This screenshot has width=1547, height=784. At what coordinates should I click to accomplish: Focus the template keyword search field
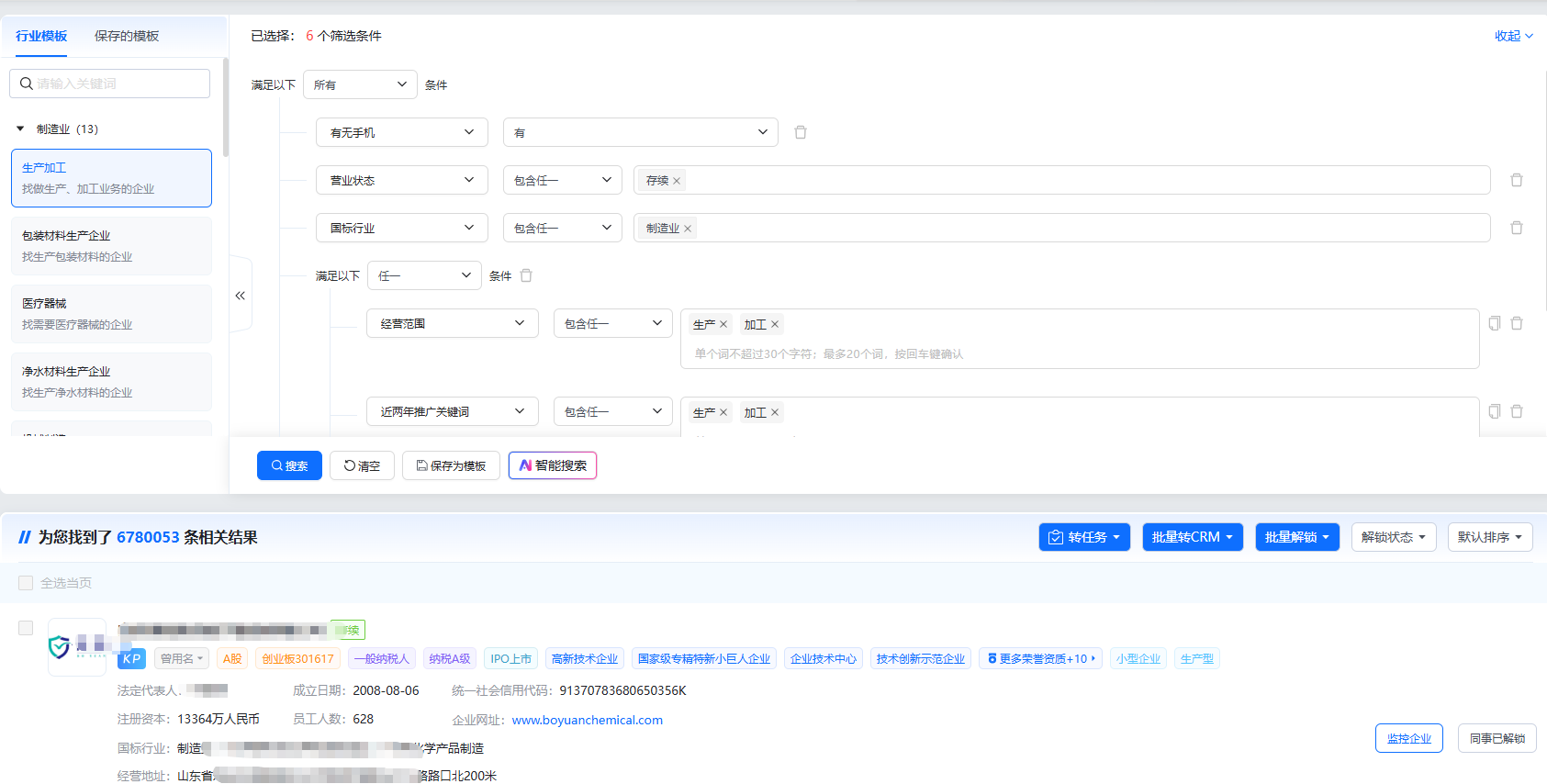click(x=110, y=84)
